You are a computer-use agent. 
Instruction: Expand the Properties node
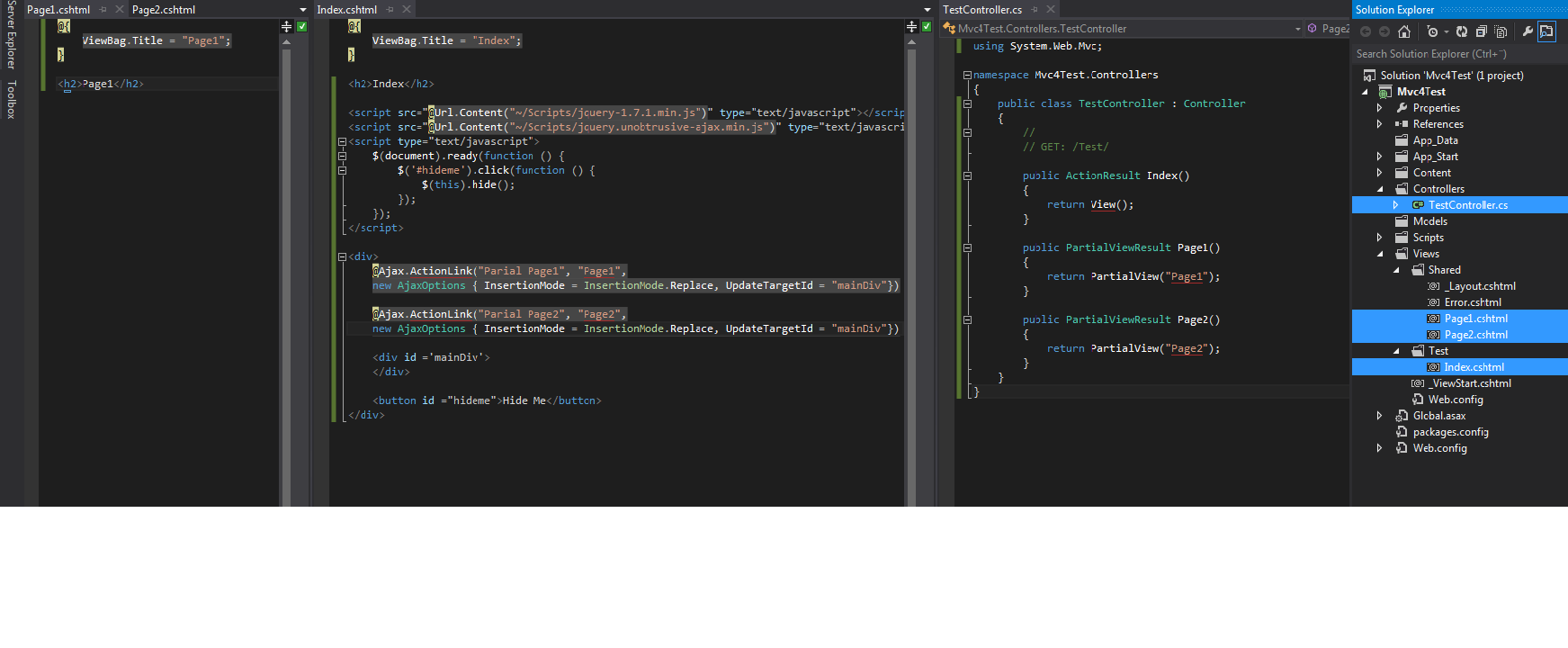tap(1380, 108)
